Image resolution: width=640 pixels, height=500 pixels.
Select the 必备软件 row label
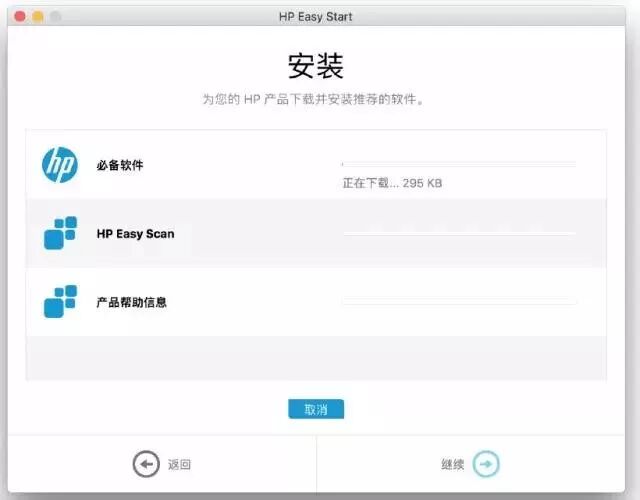120,165
